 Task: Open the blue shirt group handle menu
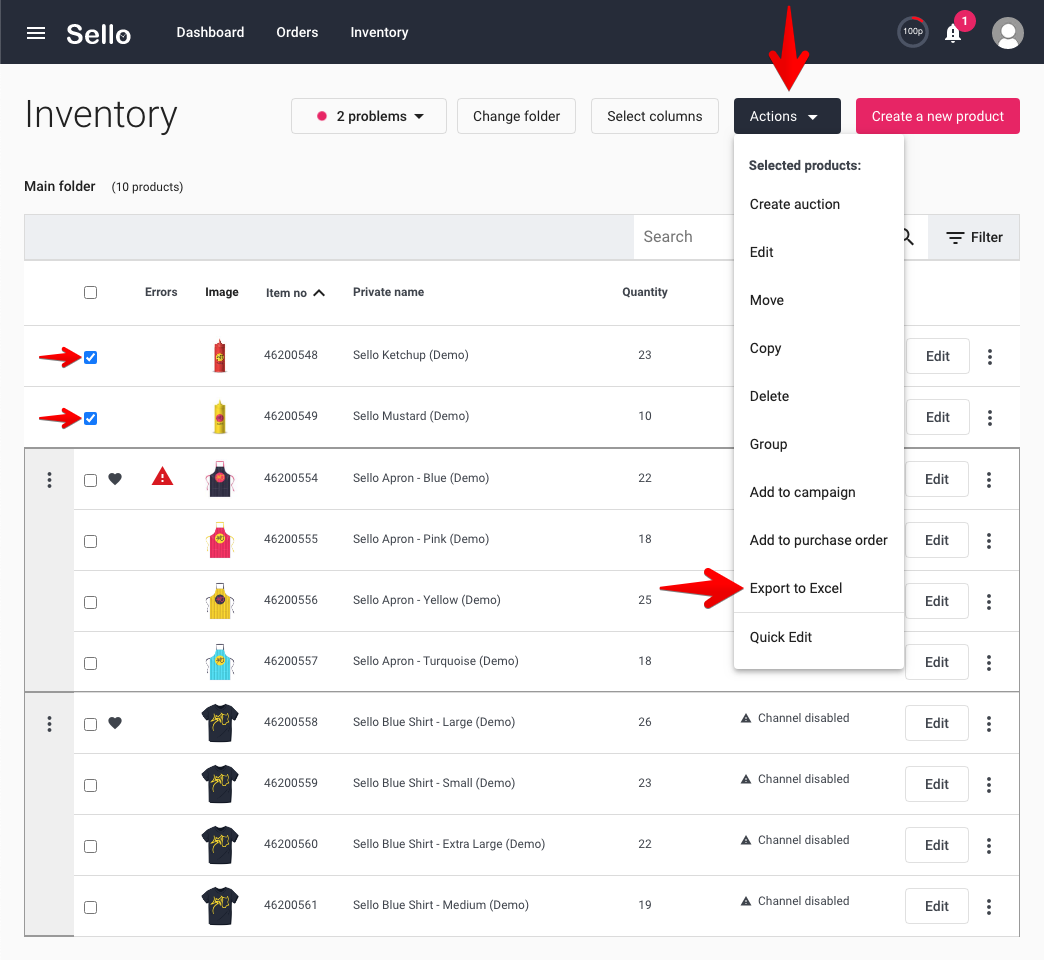click(x=49, y=724)
